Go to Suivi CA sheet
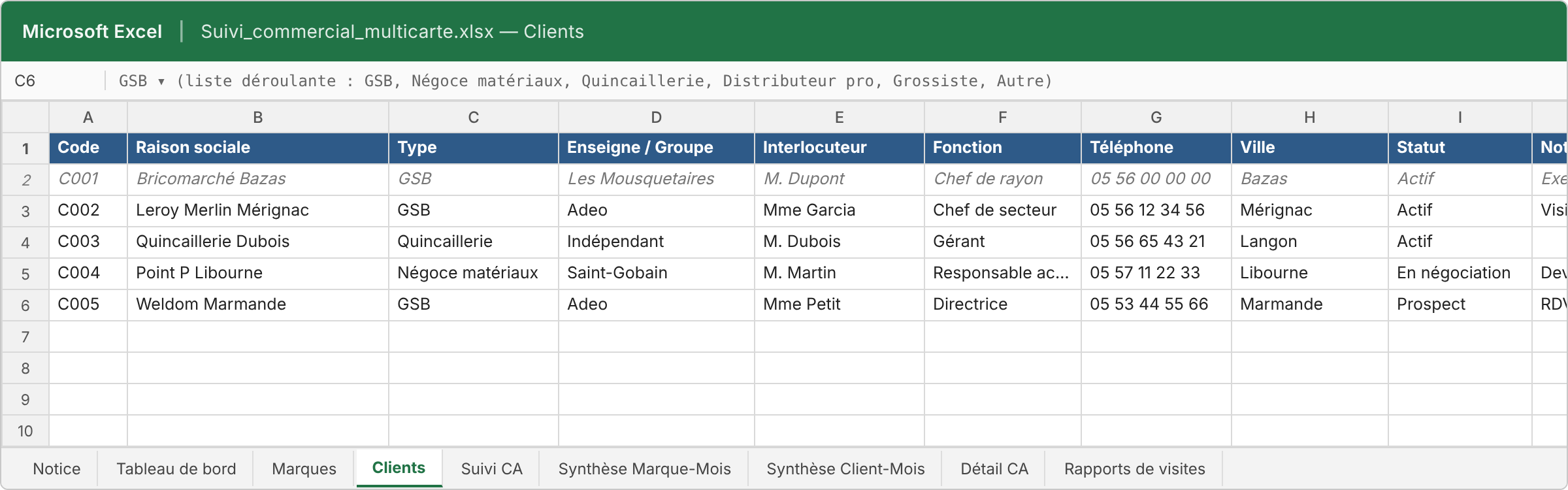The image size is (1568, 490). (x=491, y=468)
